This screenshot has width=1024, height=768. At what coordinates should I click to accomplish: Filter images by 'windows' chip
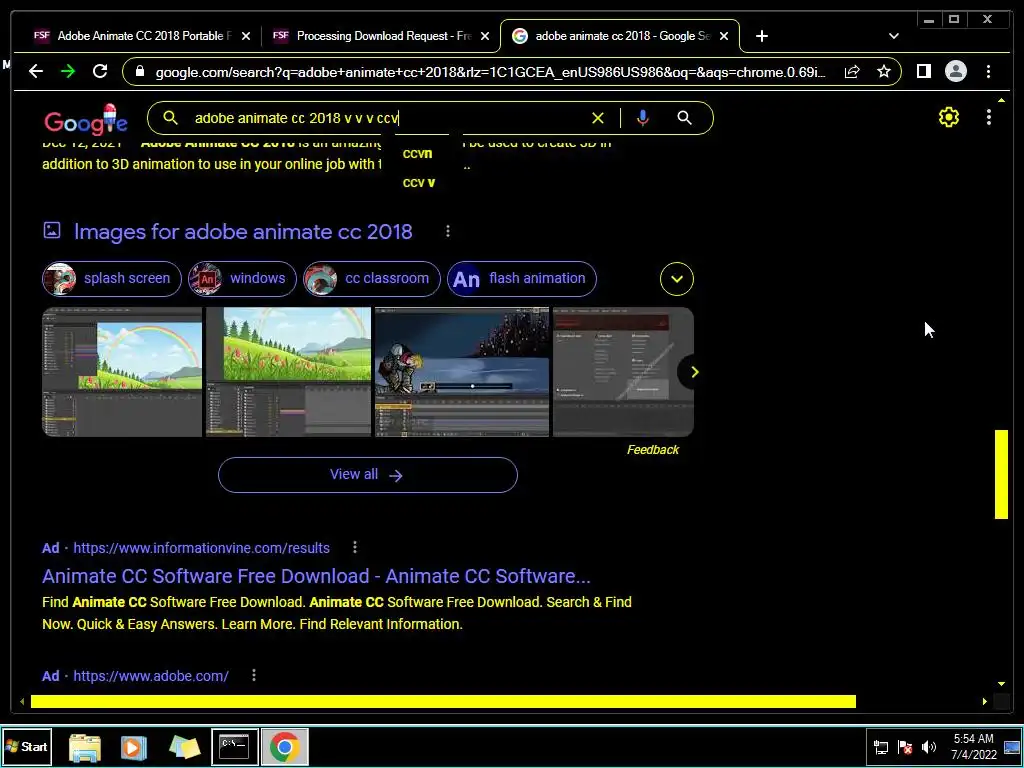(x=242, y=279)
